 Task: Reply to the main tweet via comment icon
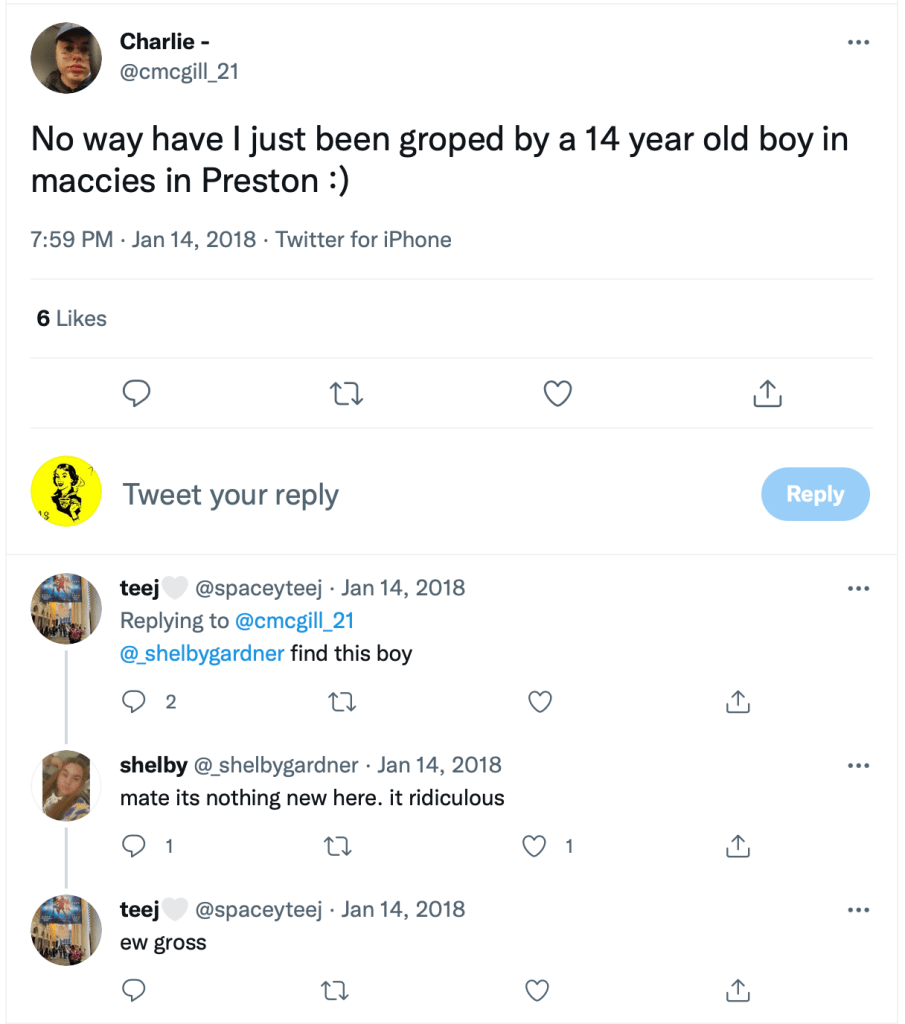136,394
